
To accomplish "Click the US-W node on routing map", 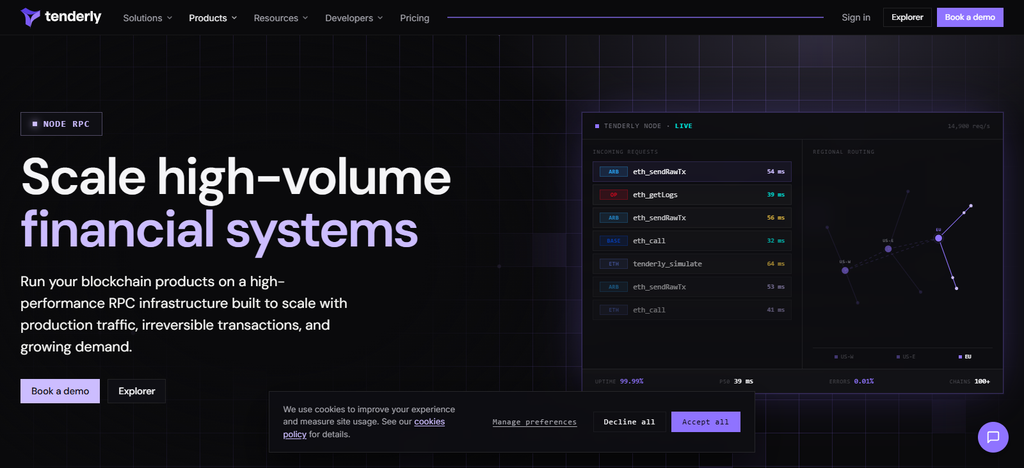I will click(845, 270).
